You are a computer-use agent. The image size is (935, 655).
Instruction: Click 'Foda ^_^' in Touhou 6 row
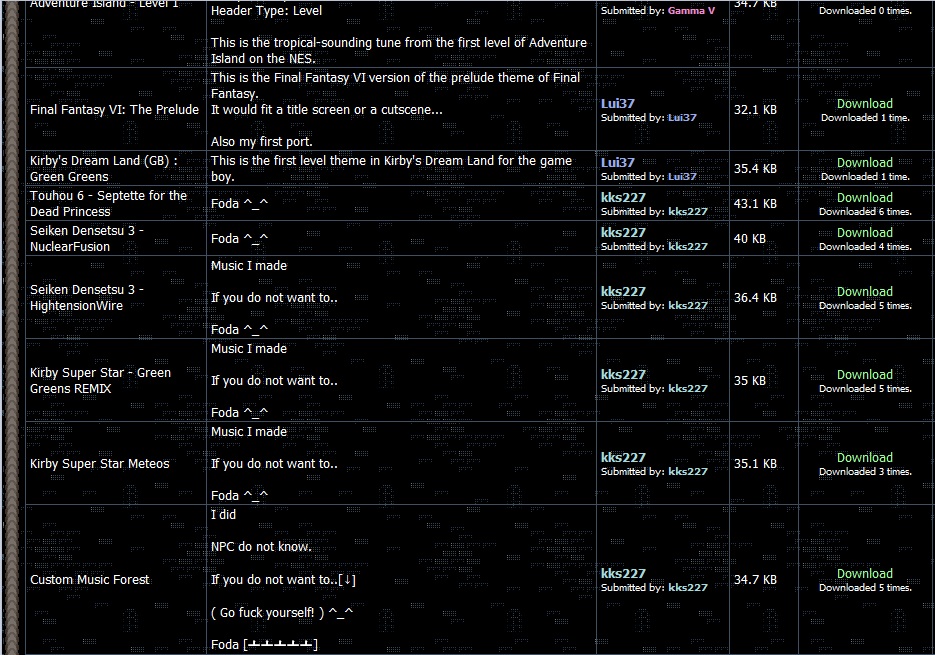(x=239, y=204)
